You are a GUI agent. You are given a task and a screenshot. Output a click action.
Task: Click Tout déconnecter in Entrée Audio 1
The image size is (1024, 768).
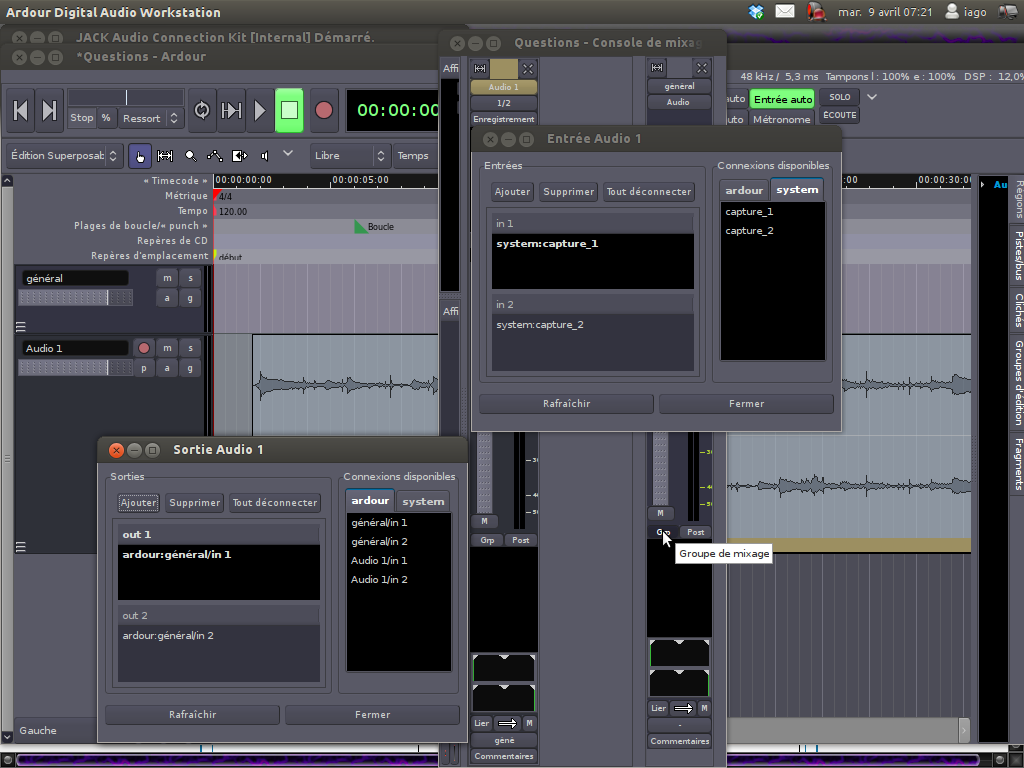[649, 192]
